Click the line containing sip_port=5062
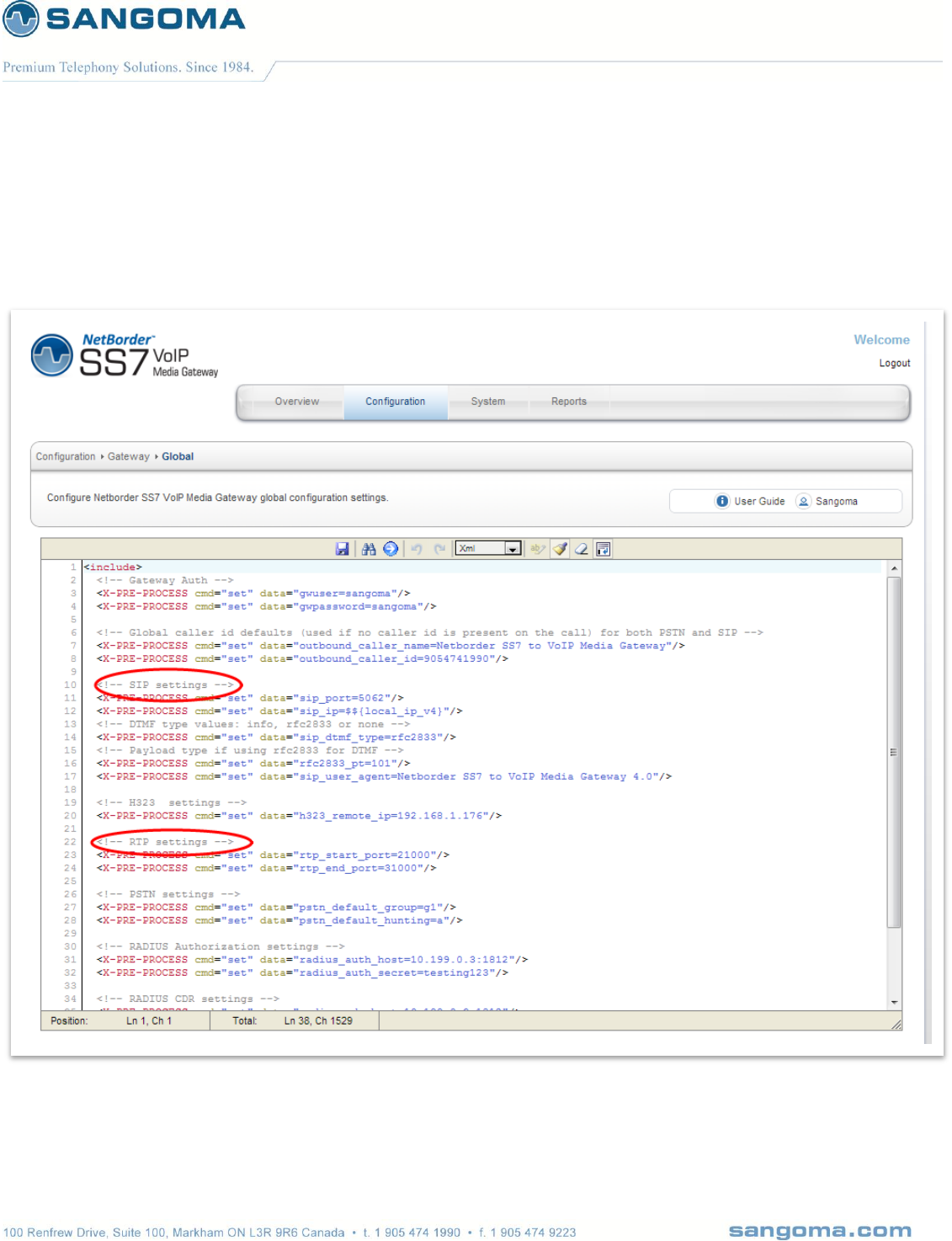 tap(250, 698)
